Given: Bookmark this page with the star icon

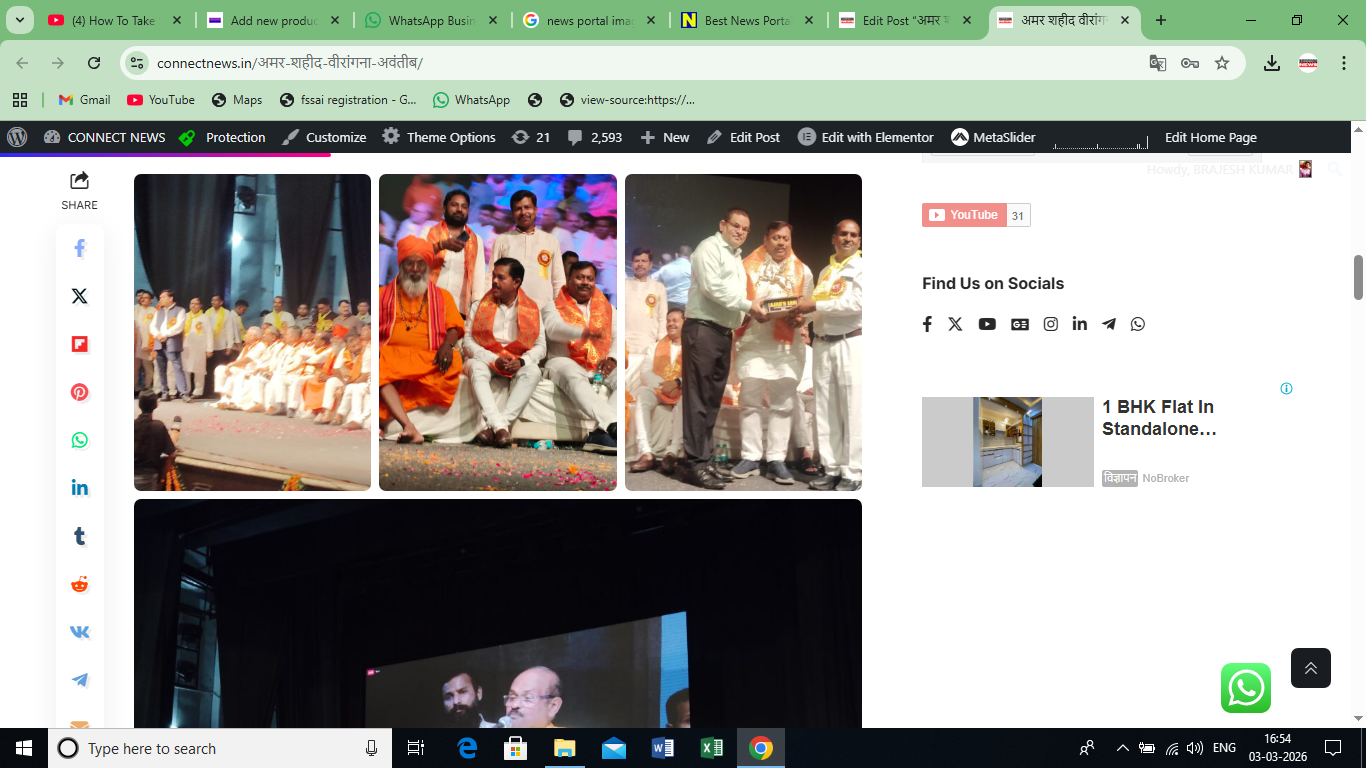Looking at the screenshot, I should (x=1222, y=62).
